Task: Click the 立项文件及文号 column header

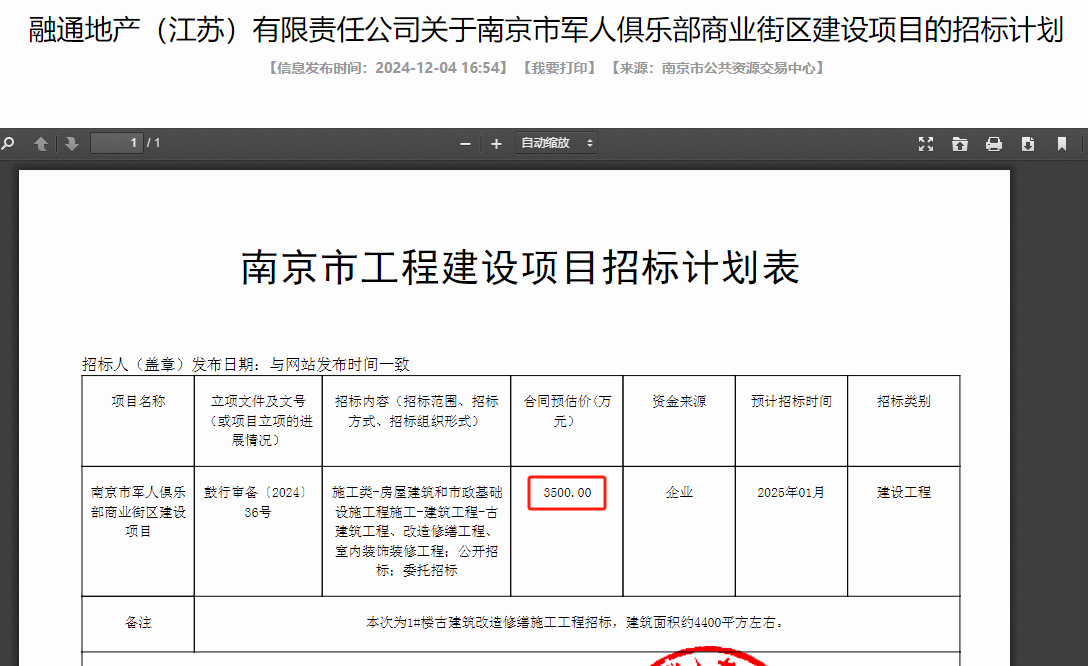Action: tap(258, 420)
